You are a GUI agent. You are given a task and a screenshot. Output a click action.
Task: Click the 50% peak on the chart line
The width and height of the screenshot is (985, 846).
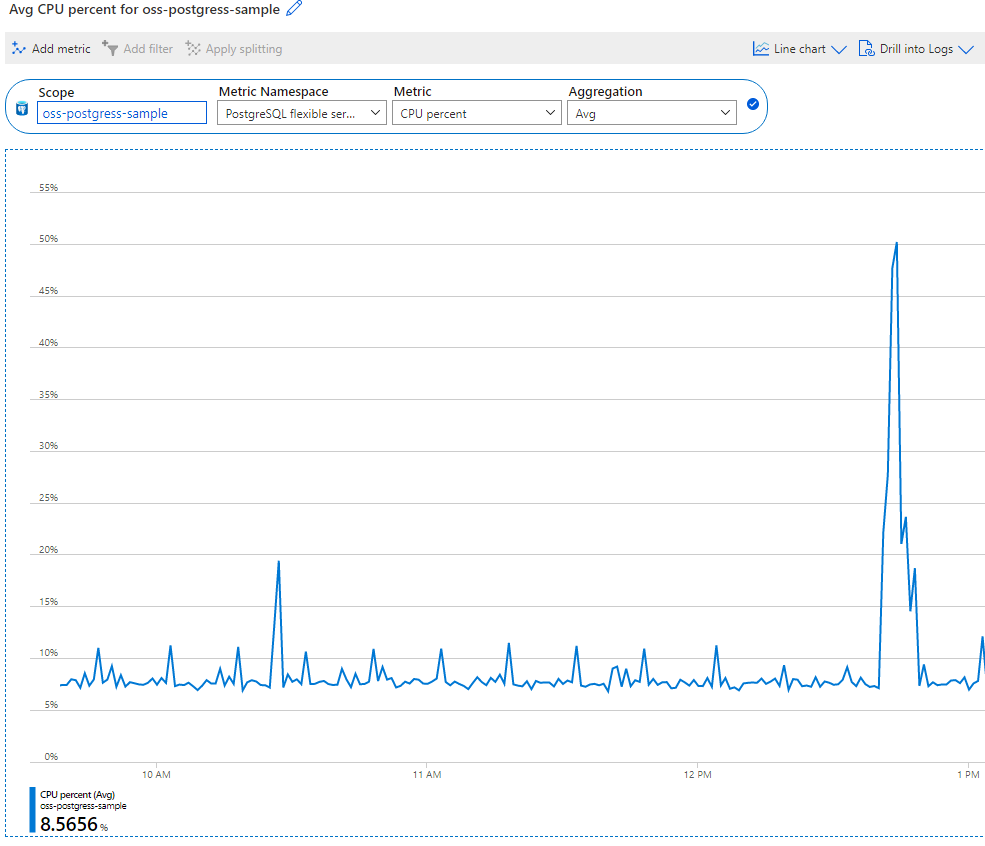coord(896,243)
